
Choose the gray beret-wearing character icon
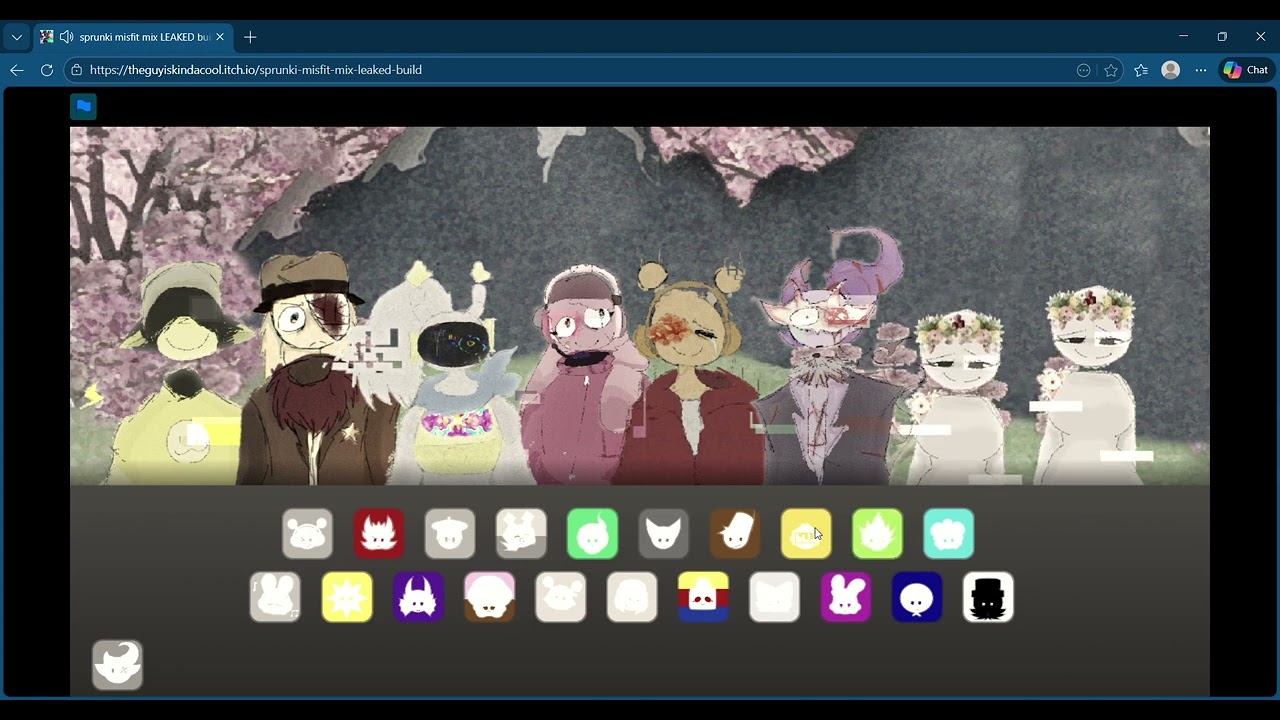tap(450, 533)
